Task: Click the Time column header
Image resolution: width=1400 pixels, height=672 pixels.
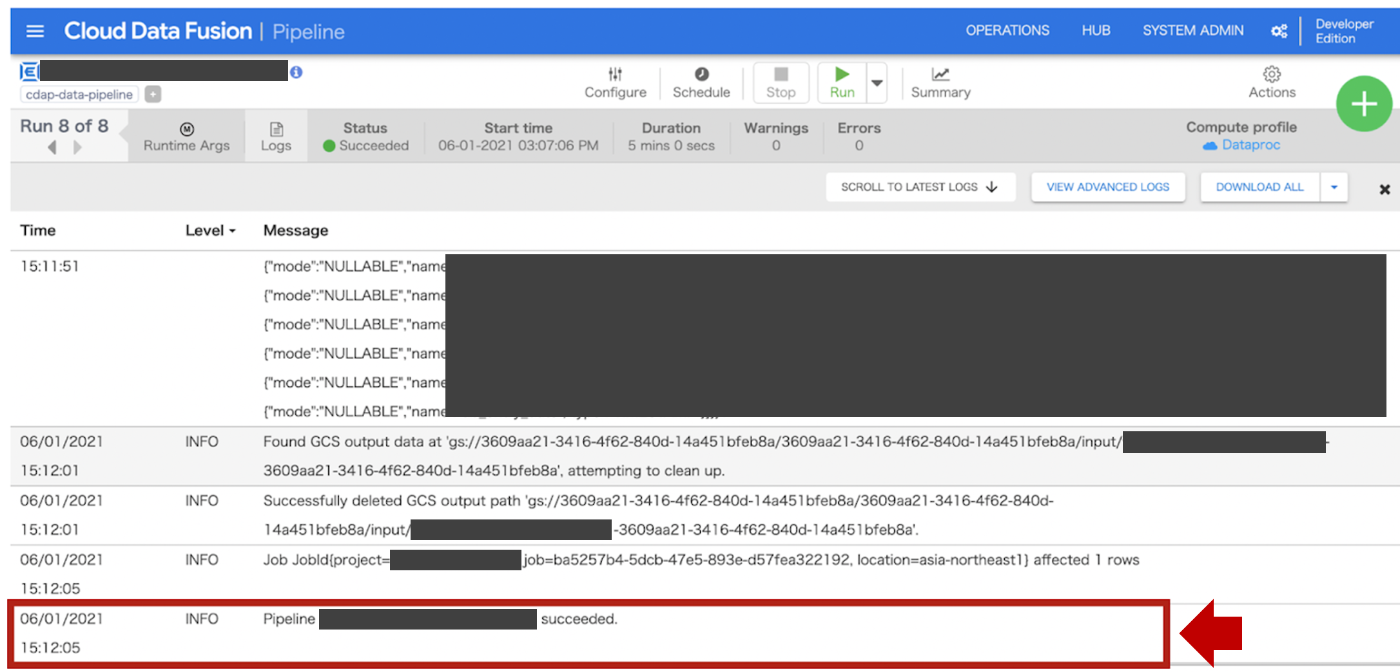Action: point(38,231)
